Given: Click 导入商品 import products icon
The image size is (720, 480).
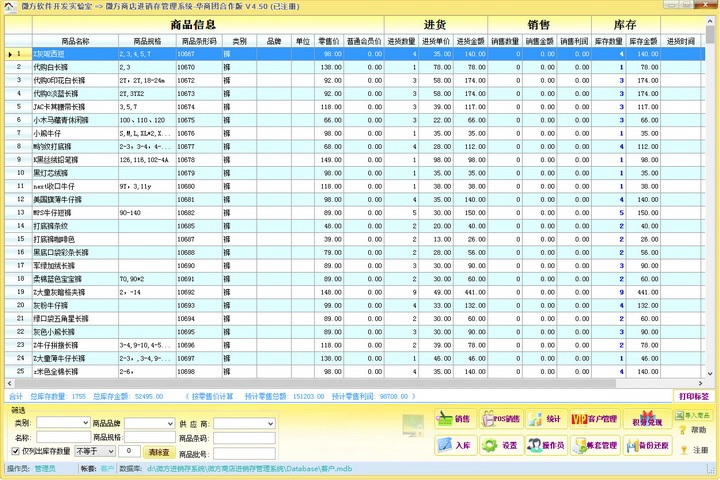Looking at the screenshot, I should [692, 415].
